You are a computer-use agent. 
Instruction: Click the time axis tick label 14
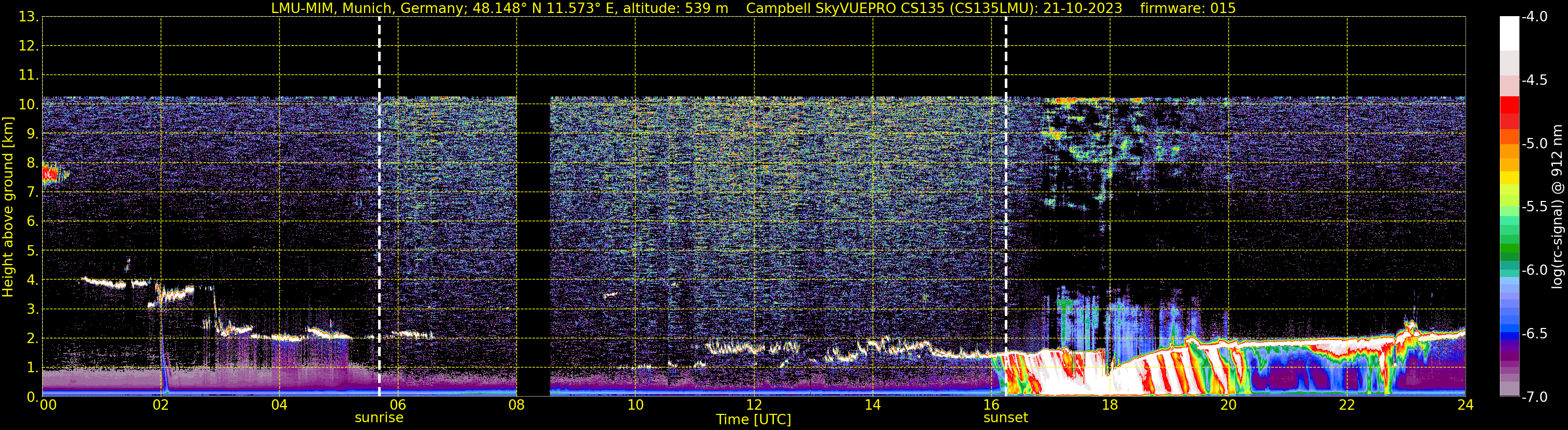click(x=873, y=405)
